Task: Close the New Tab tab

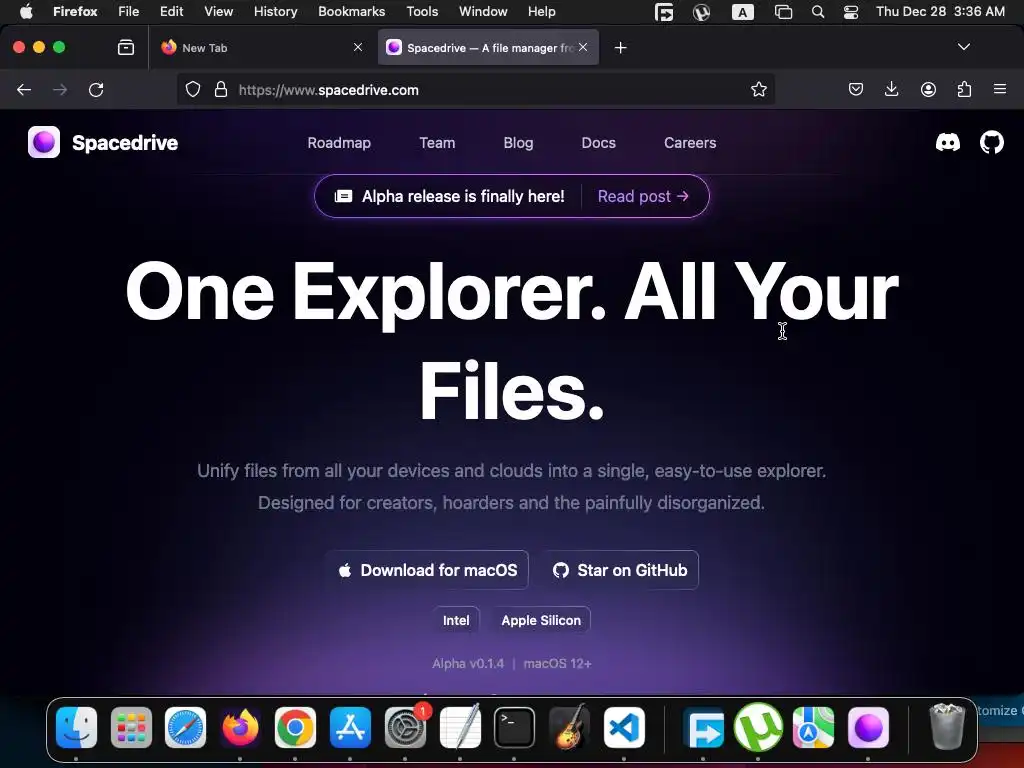Action: coord(358,47)
